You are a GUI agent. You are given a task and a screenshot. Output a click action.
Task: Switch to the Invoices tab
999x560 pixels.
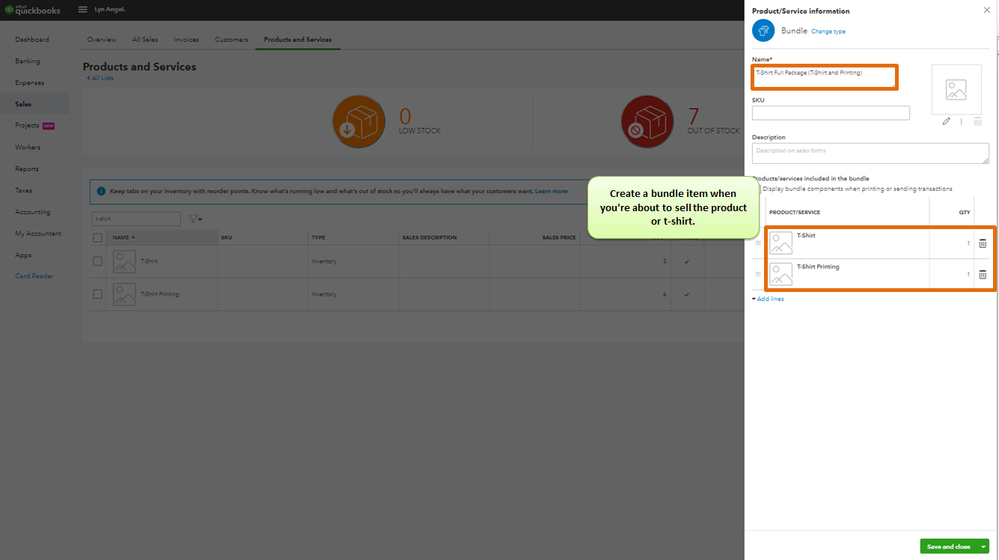click(186, 39)
